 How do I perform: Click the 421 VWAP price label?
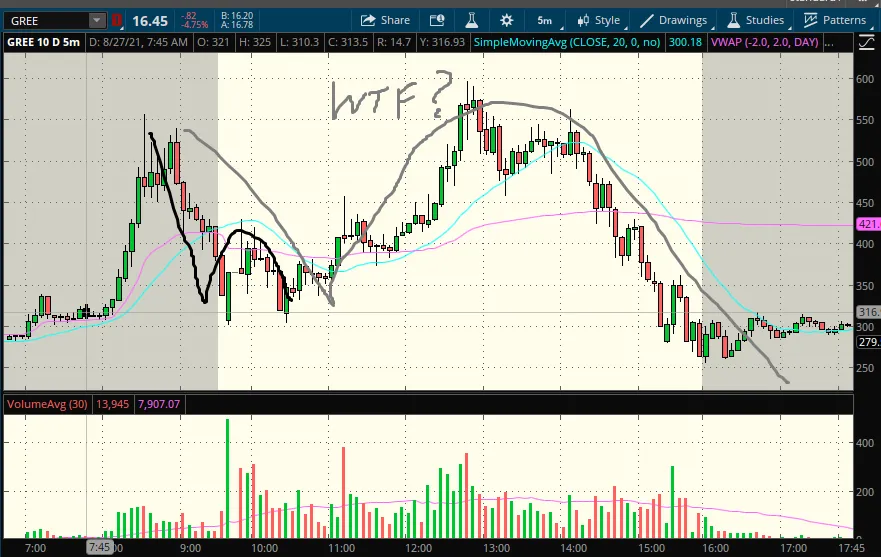(x=868, y=224)
